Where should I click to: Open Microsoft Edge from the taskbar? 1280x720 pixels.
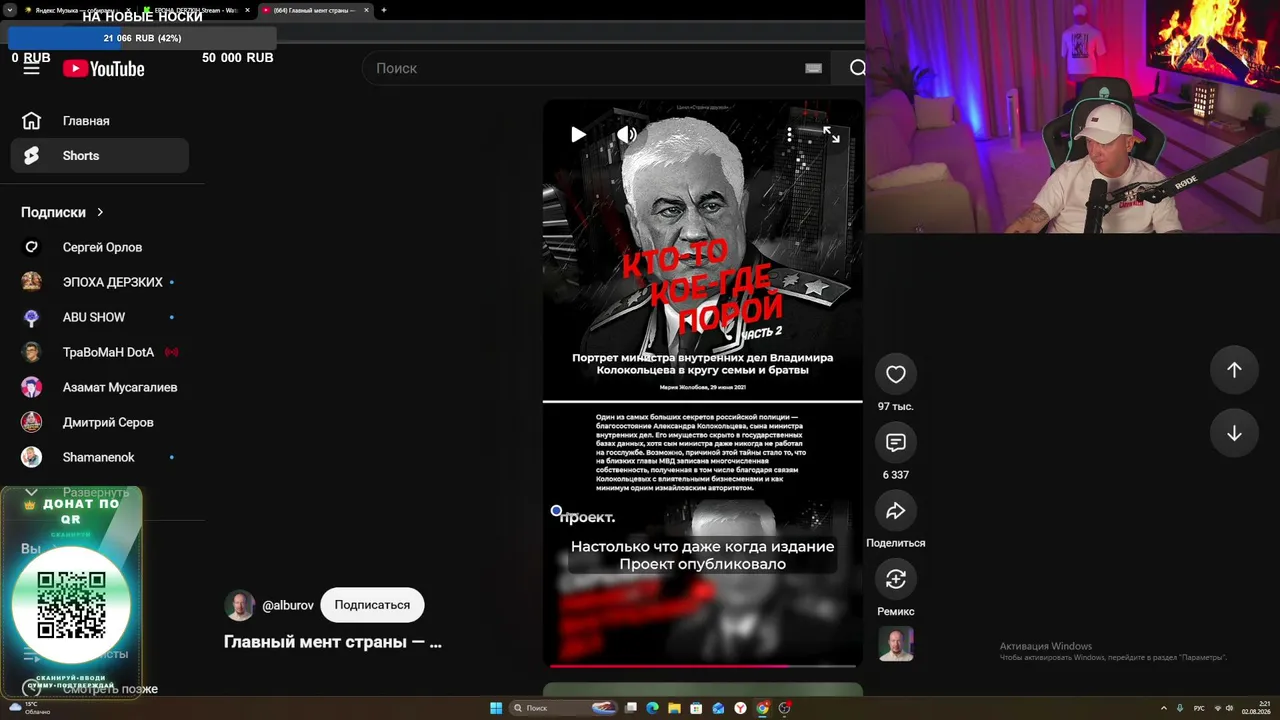652,708
